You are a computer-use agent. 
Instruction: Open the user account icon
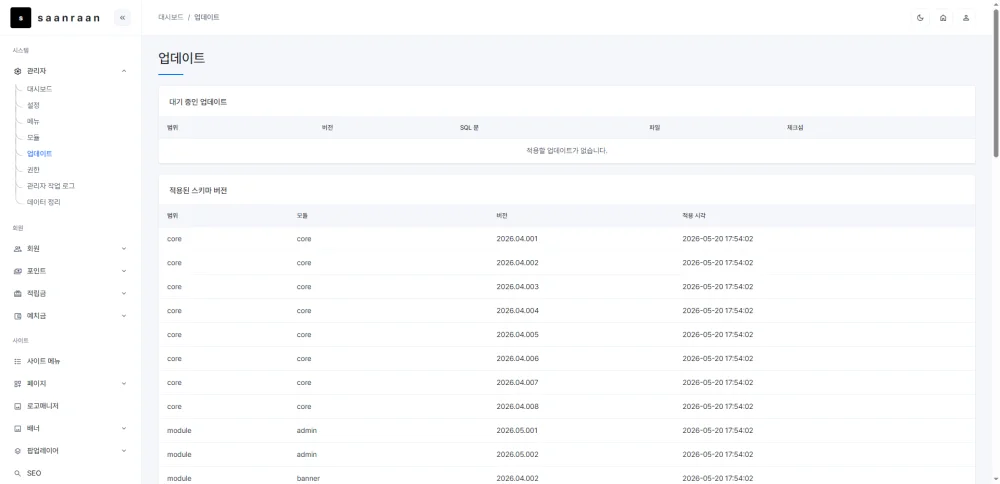pos(966,18)
